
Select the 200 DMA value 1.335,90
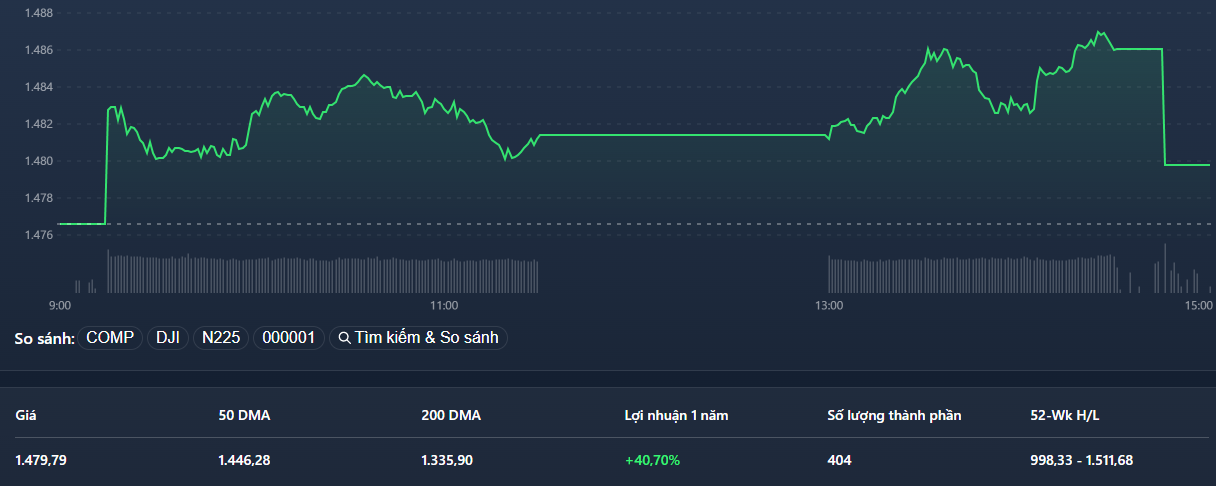(447, 460)
